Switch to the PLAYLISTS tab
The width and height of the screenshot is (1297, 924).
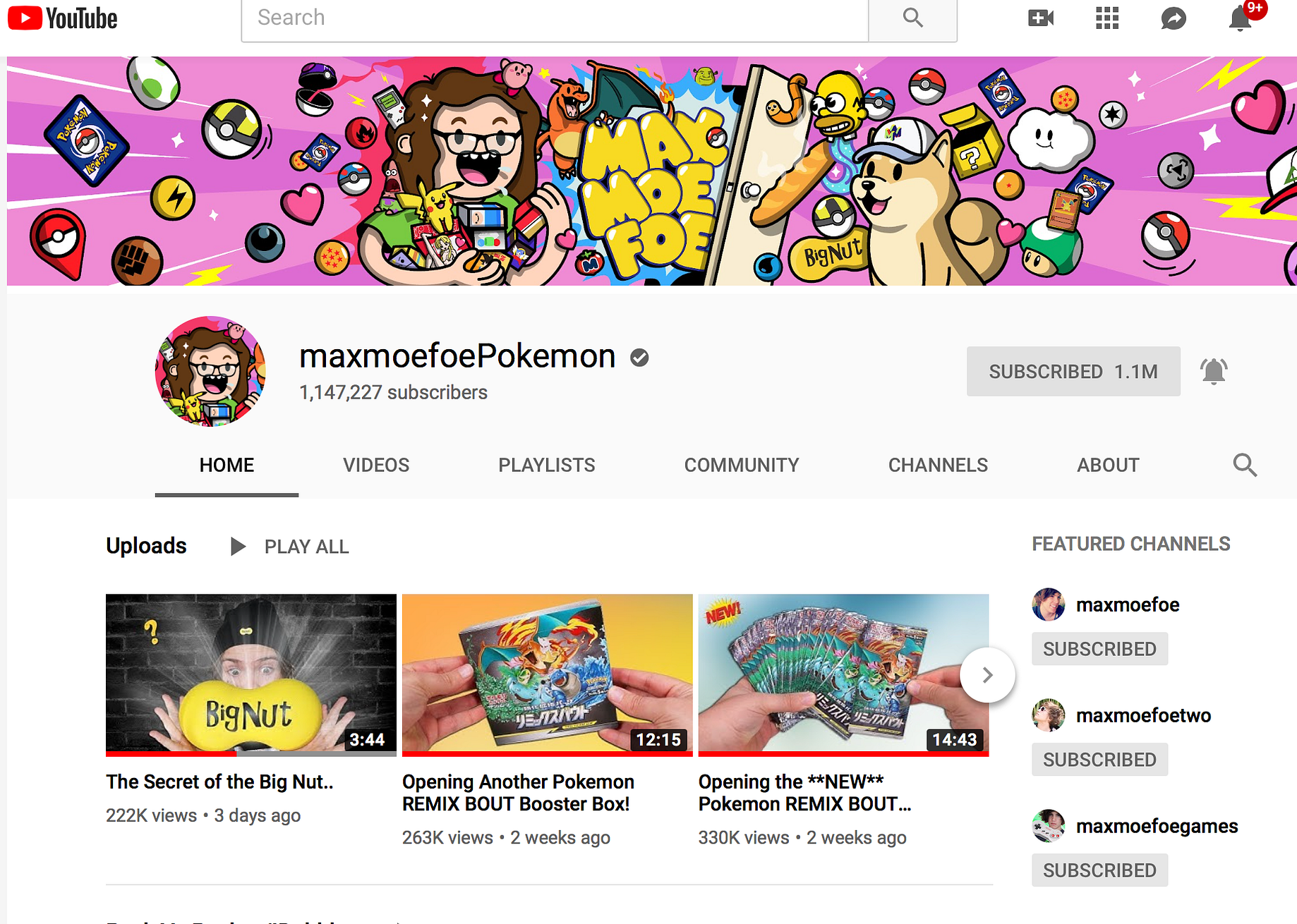click(x=547, y=466)
